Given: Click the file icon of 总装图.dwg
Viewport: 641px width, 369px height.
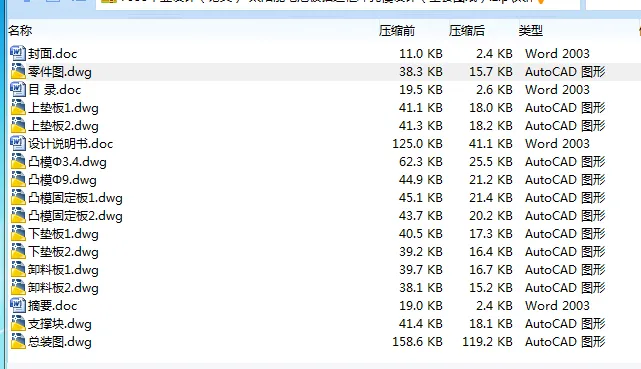Looking at the screenshot, I should coord(18,341).
